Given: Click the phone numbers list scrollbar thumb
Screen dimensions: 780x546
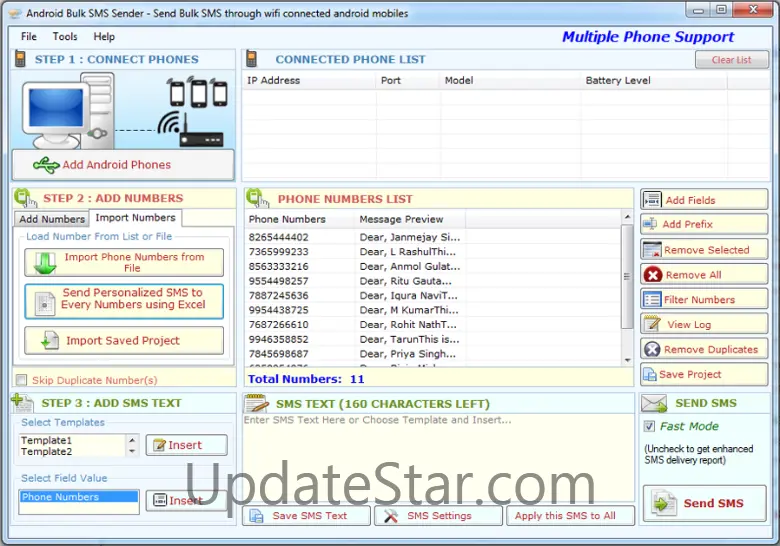Looking at the screenshot, I should (627, 276).
